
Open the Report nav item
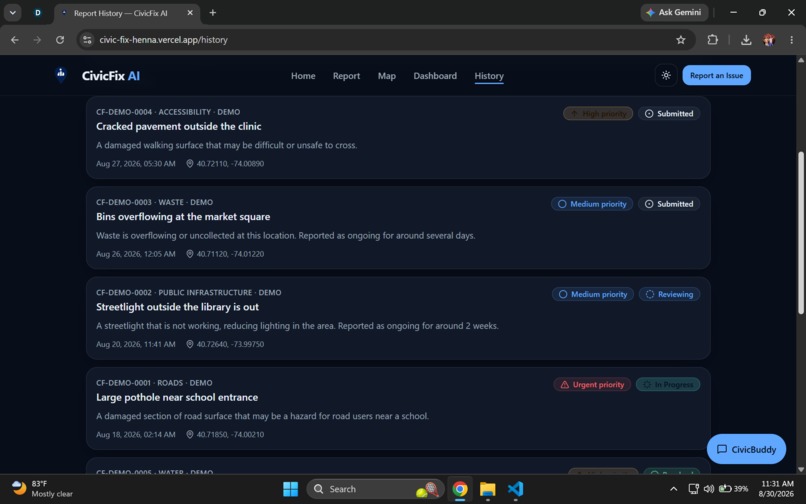coord(346,76)
